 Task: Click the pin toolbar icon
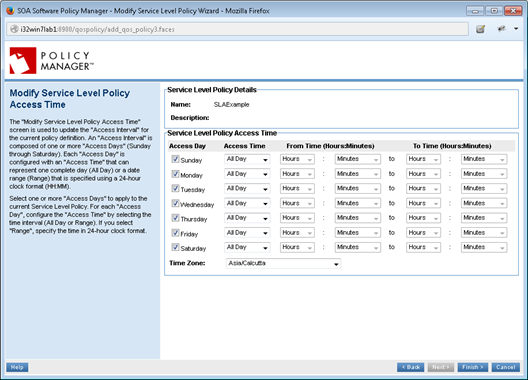pos(501,29)
